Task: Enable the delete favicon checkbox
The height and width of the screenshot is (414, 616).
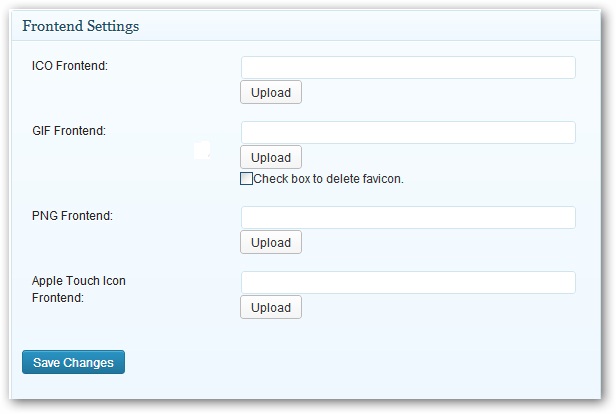Action: coord(246,179)
